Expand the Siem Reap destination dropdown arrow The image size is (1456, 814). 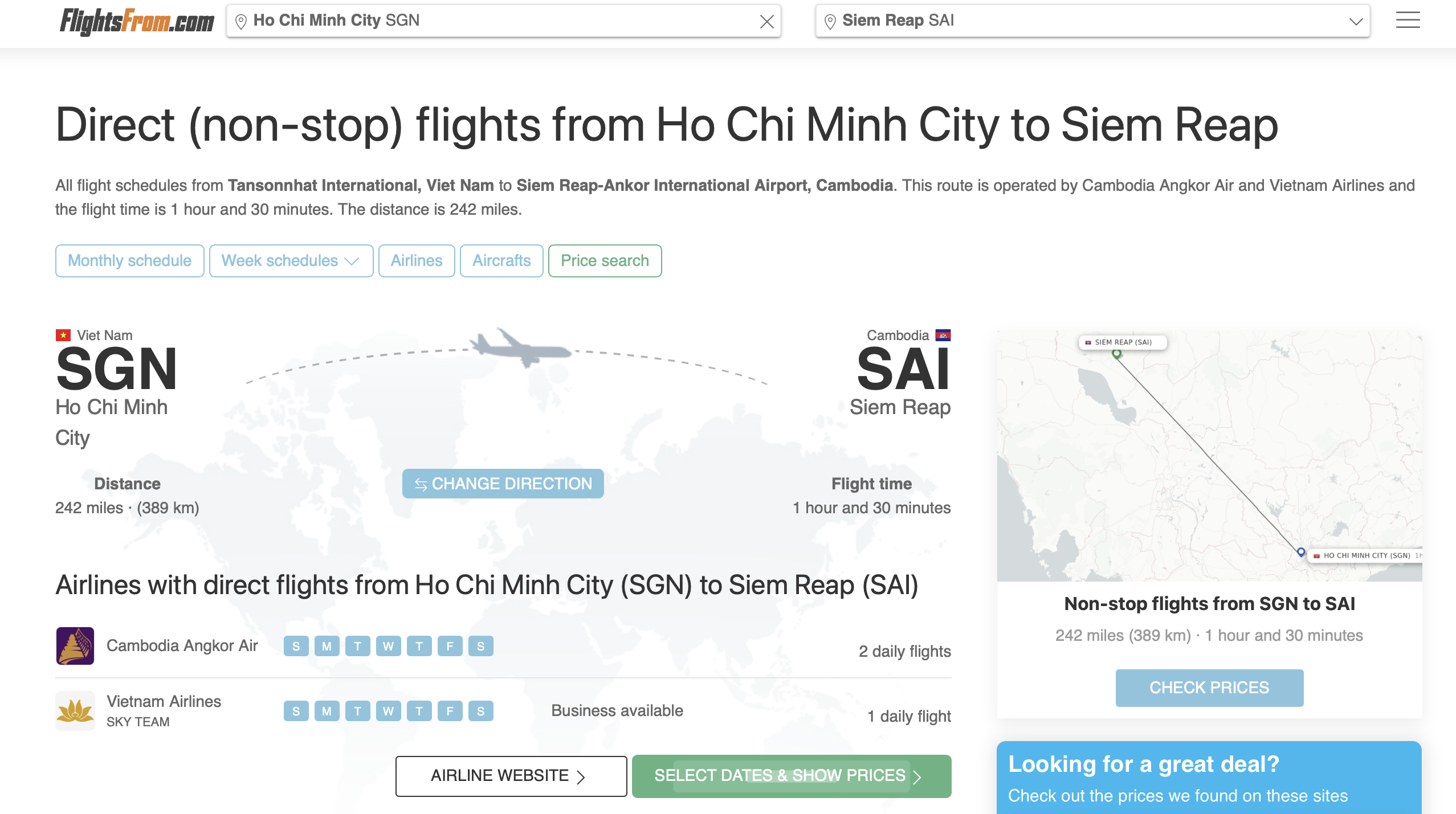(x=1356, y=22)
